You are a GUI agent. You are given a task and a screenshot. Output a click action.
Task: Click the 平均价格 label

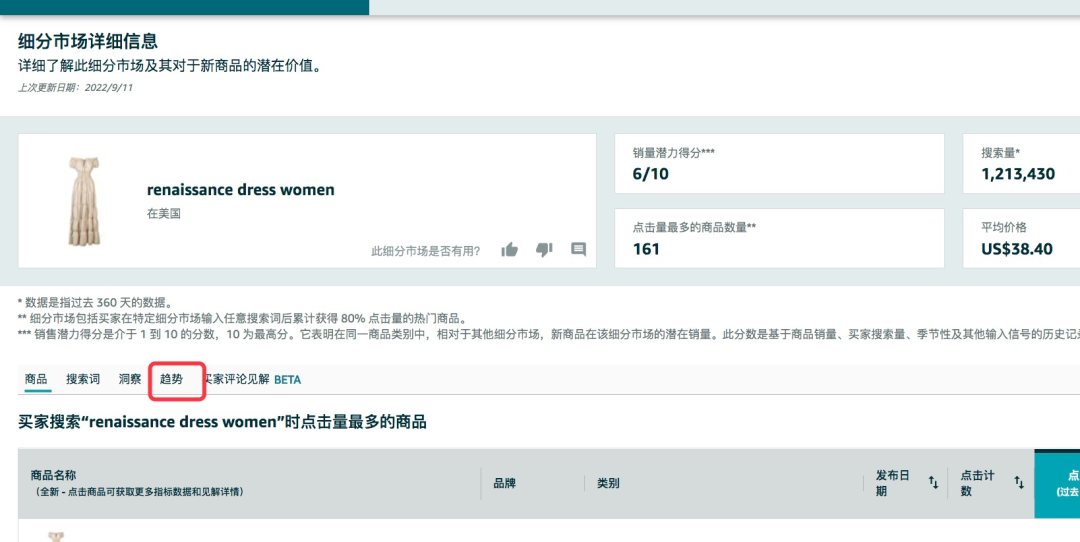(1004, 227)
